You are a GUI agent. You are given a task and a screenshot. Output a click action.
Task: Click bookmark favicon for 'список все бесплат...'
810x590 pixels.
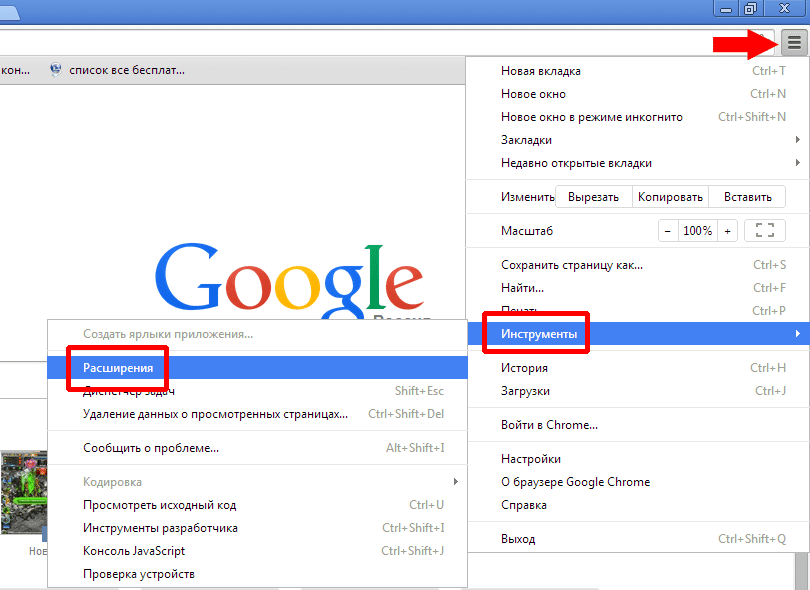(x=56, y=69)
